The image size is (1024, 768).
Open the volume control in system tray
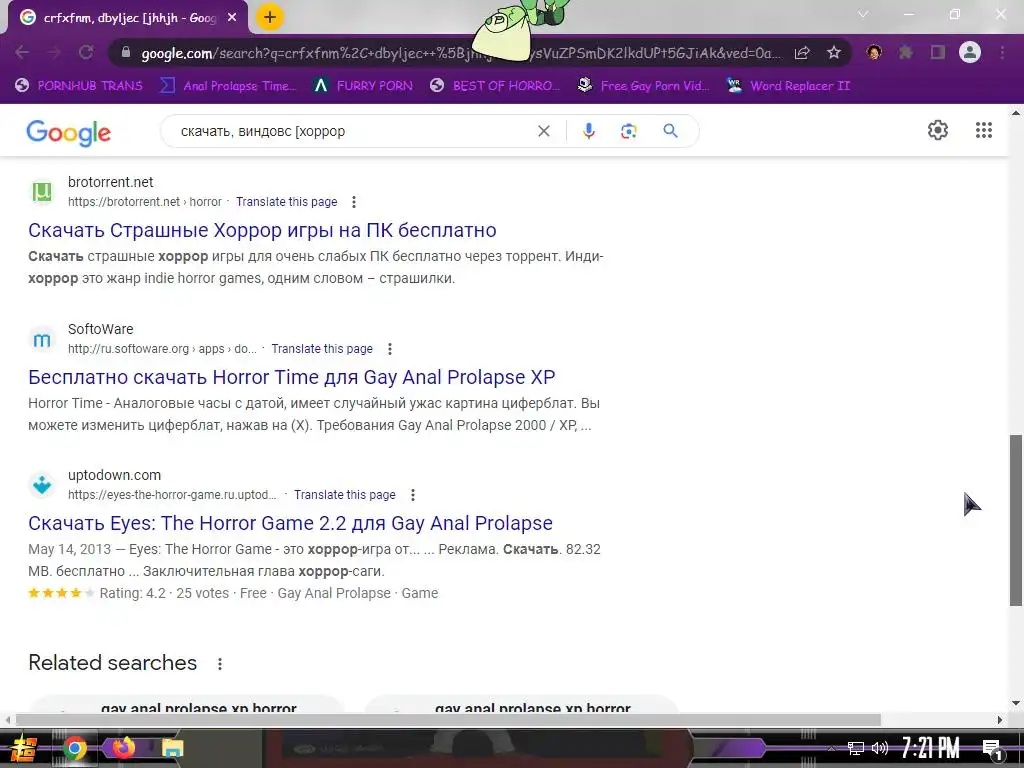tap(880, 748)
